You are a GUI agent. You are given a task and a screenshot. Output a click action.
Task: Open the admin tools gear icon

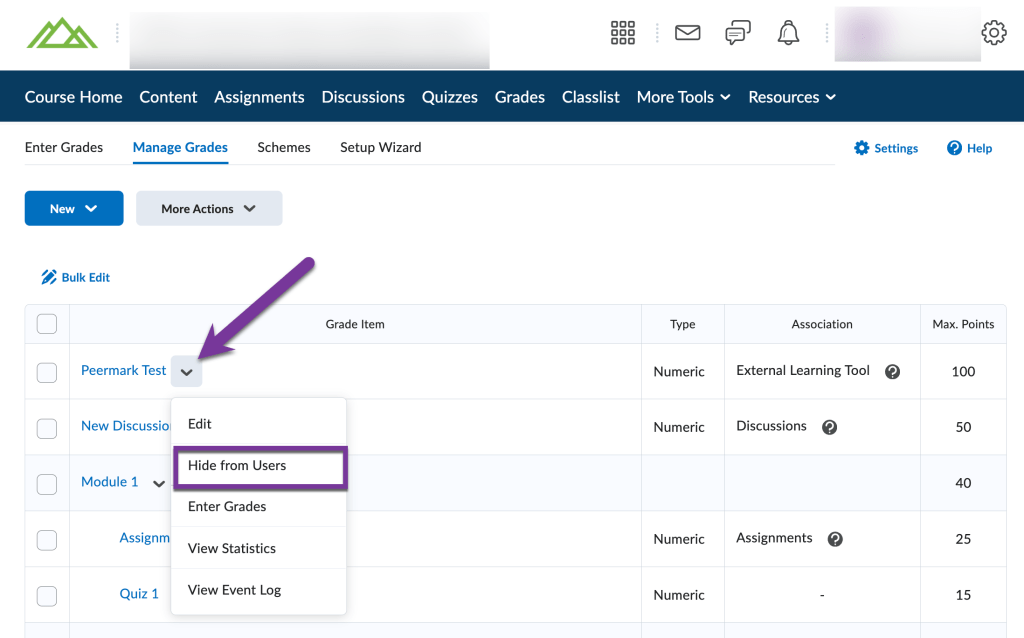pos(993,33)
